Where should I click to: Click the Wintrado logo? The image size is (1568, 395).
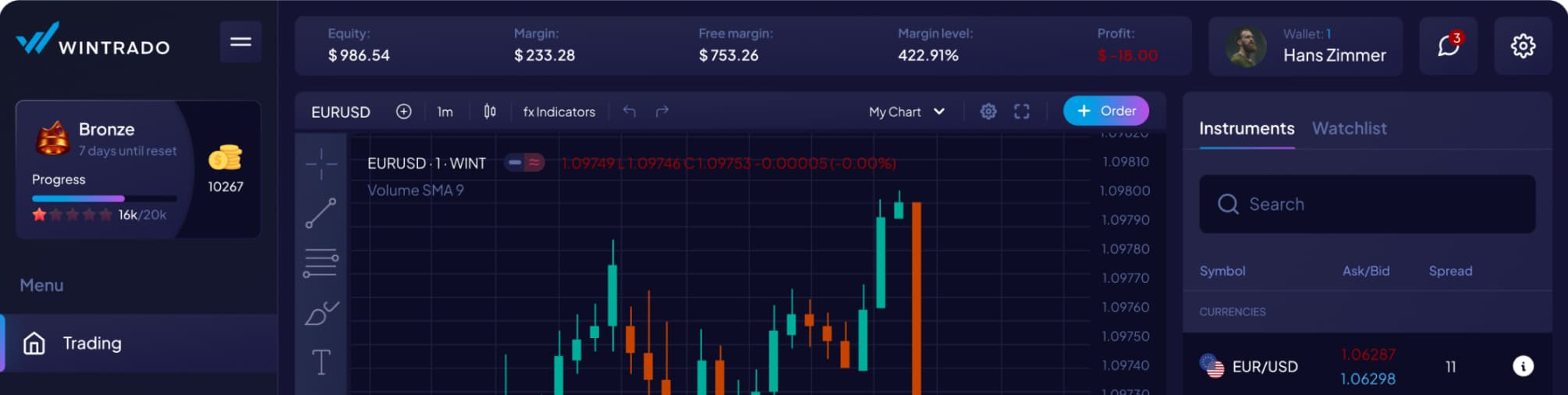click(93, 40)
